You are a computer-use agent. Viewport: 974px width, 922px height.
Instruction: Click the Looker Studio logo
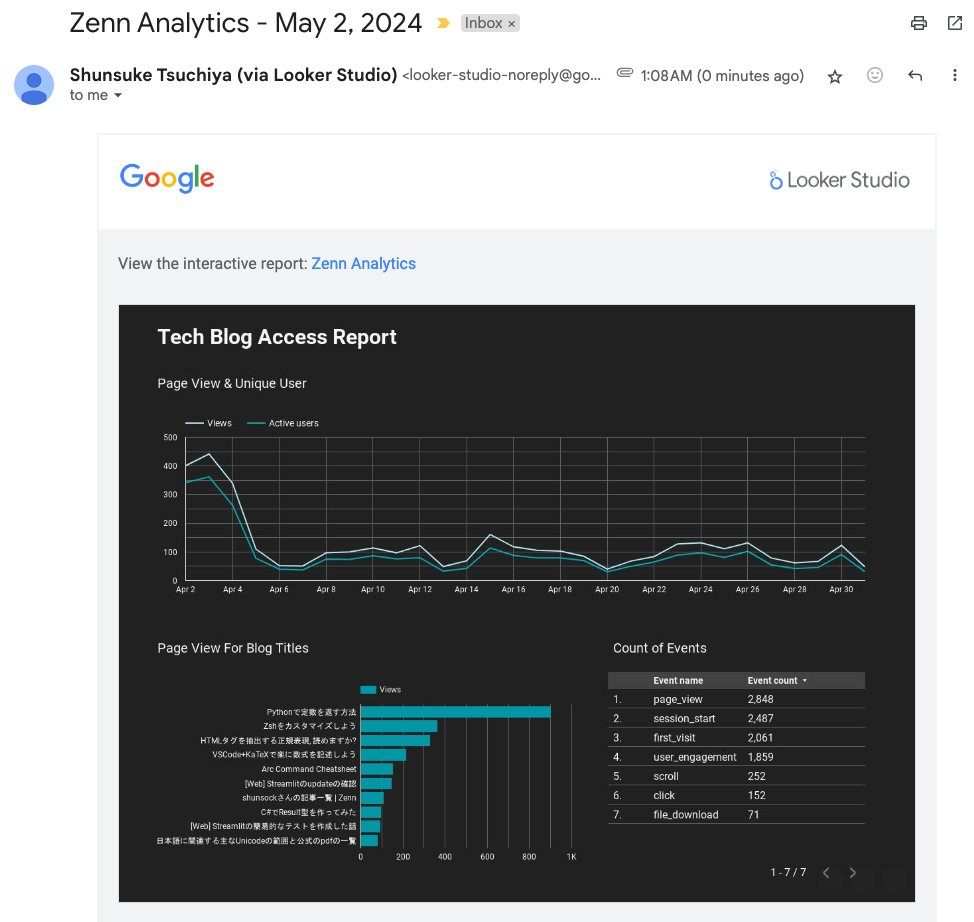839,180
